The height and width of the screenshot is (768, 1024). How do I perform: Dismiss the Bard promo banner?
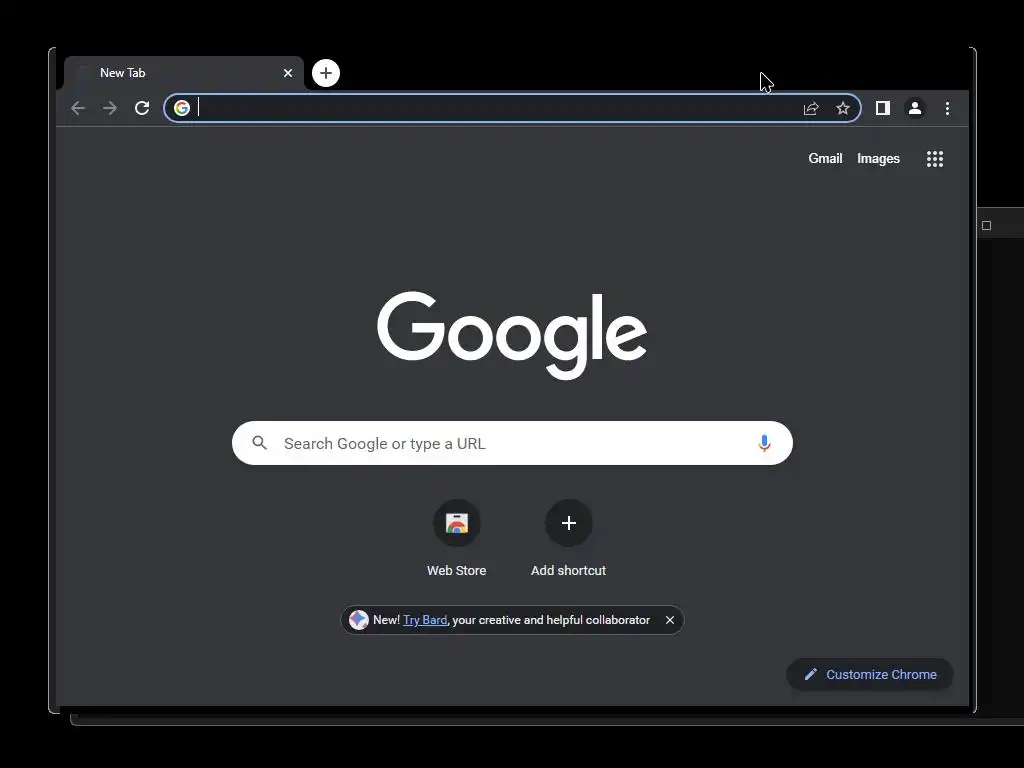669,620
